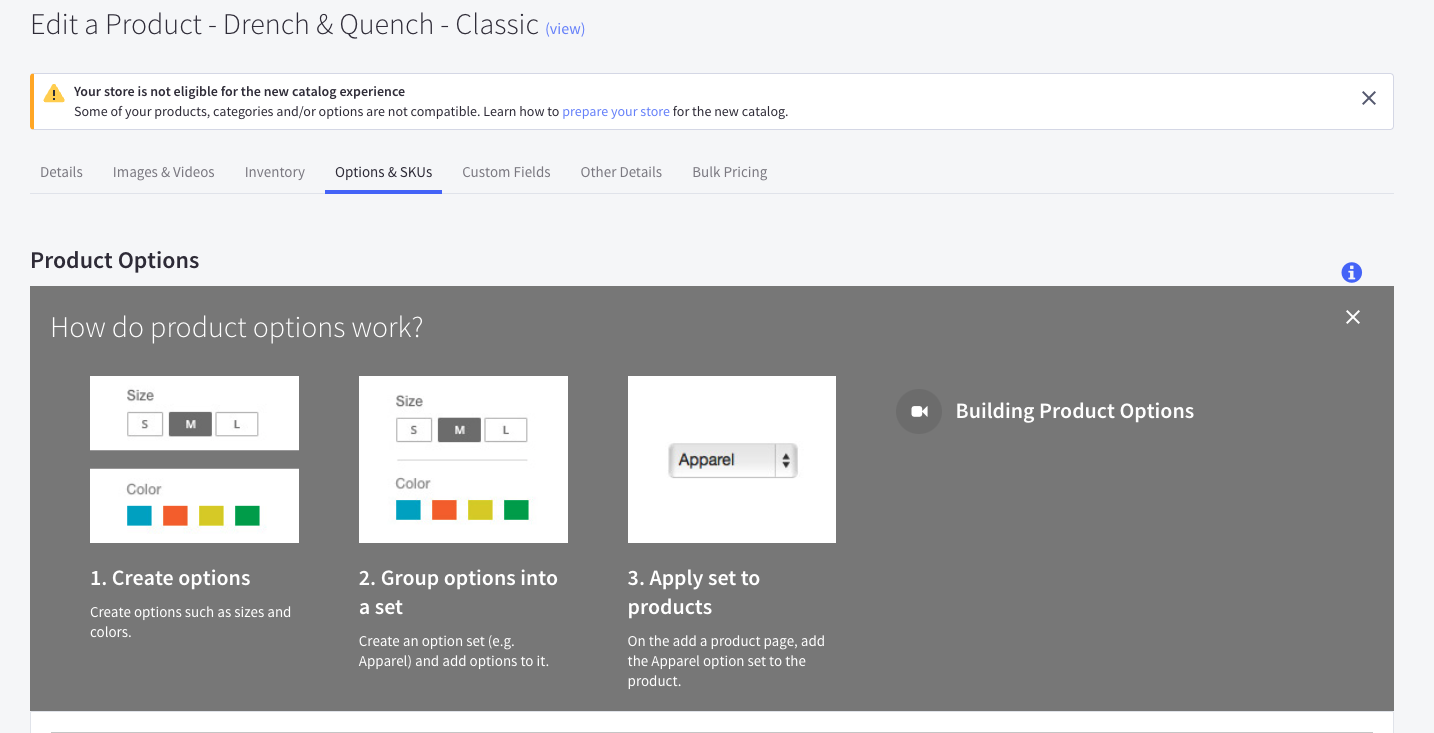Image resolution: width=1434 pixels, height=733 pixels.
Task: Click the (view) link beside product title
Action: (565, 29)
